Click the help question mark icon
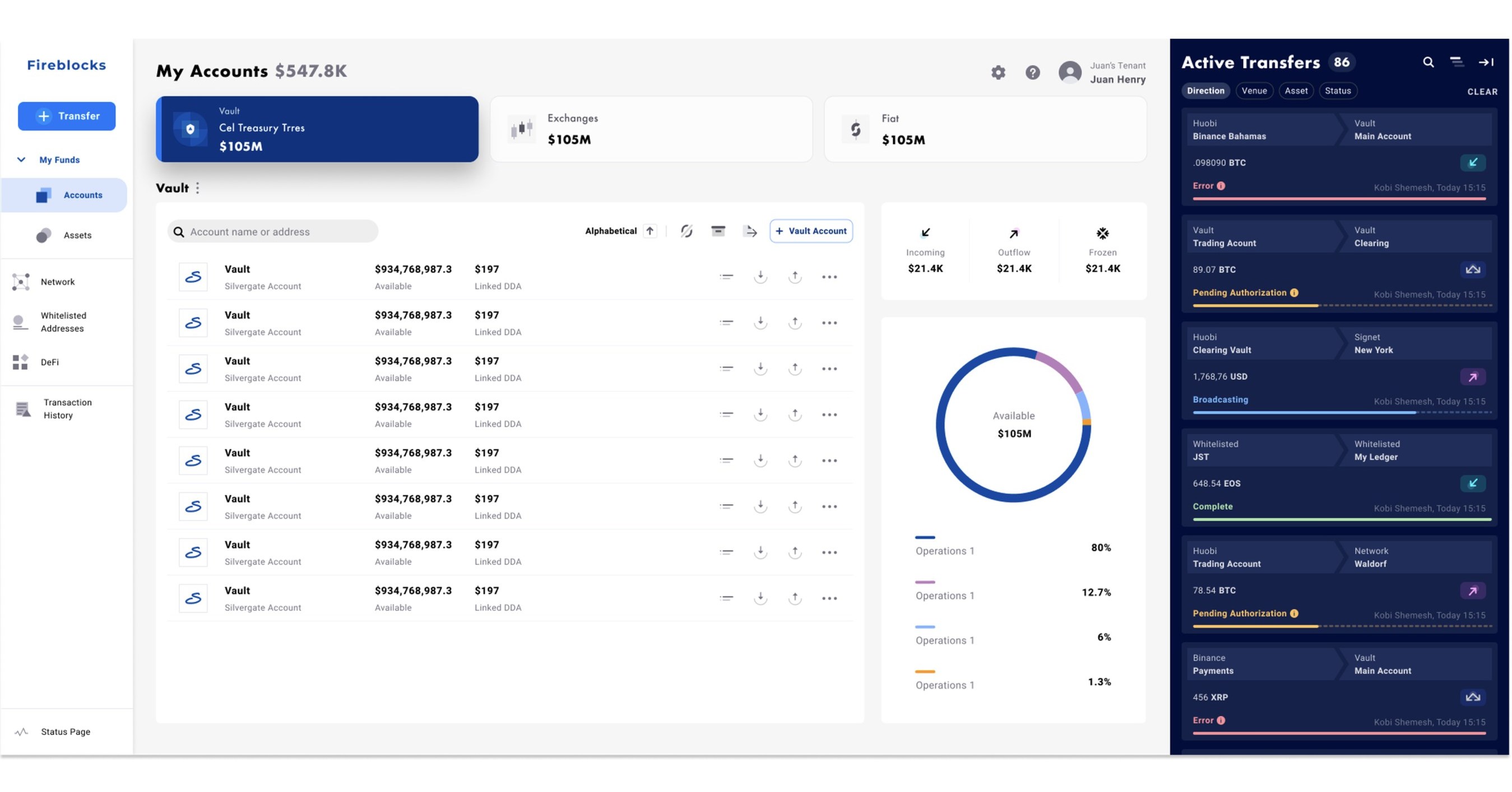 coord(1033,73)
